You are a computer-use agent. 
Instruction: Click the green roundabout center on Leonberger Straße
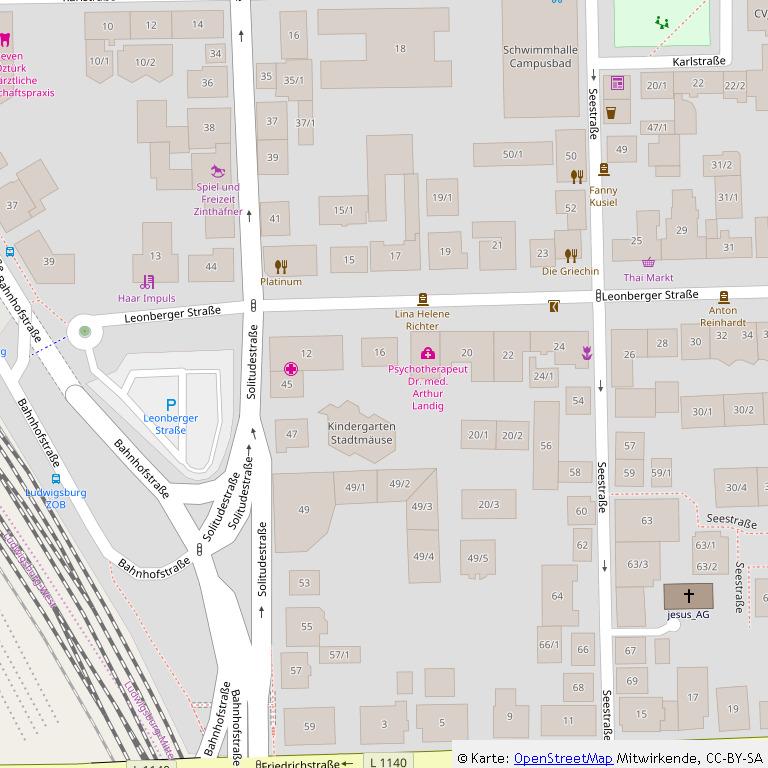tap(84, 331)
